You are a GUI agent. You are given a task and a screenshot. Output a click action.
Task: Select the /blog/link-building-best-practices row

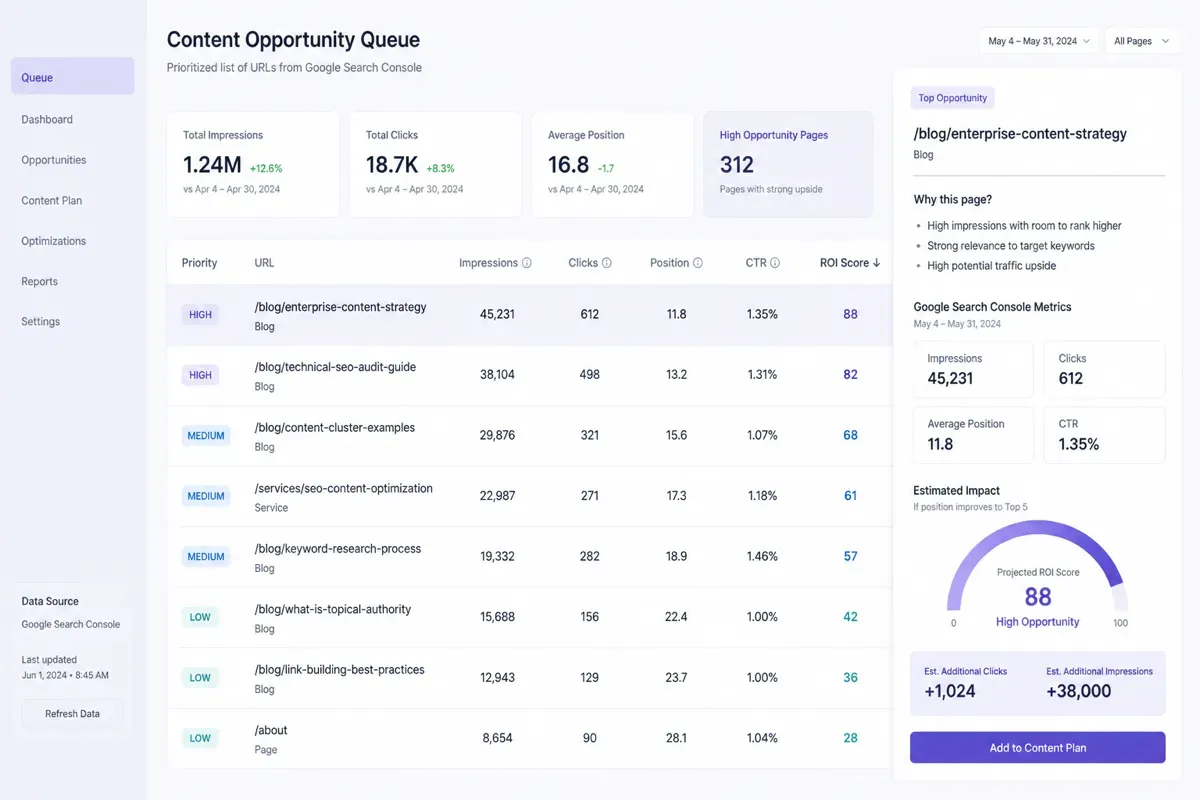coord(529,678)
